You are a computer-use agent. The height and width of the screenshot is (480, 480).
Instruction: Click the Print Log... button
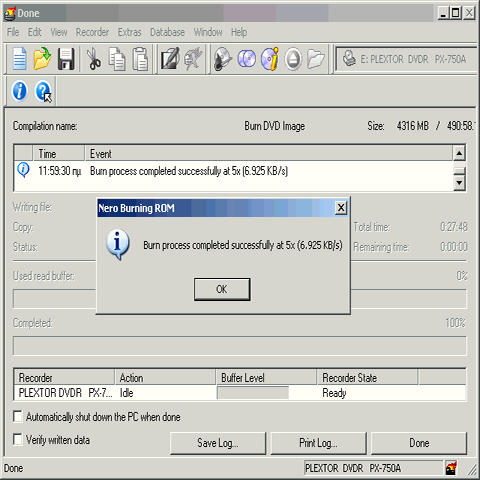[318, 443]
